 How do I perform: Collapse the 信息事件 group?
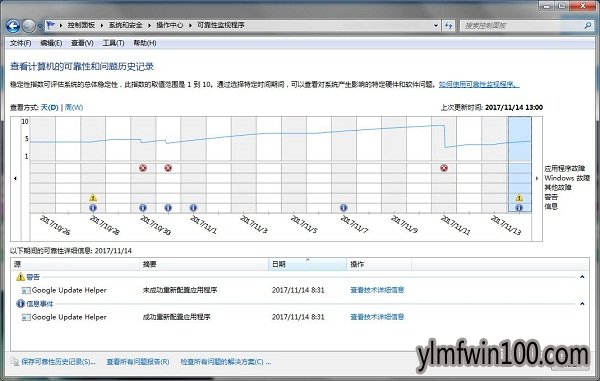(x=582, y=304)
